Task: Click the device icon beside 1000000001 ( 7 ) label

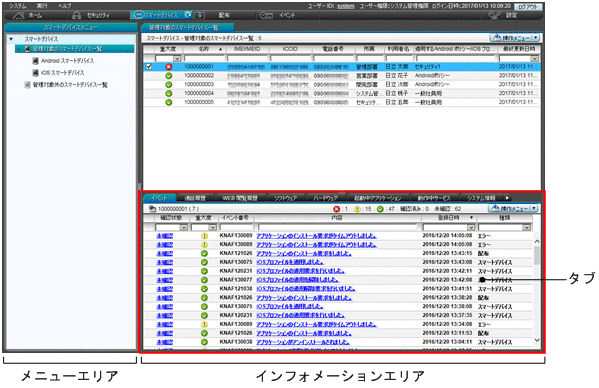Action: pyautogui.click(x=152, y=209)
